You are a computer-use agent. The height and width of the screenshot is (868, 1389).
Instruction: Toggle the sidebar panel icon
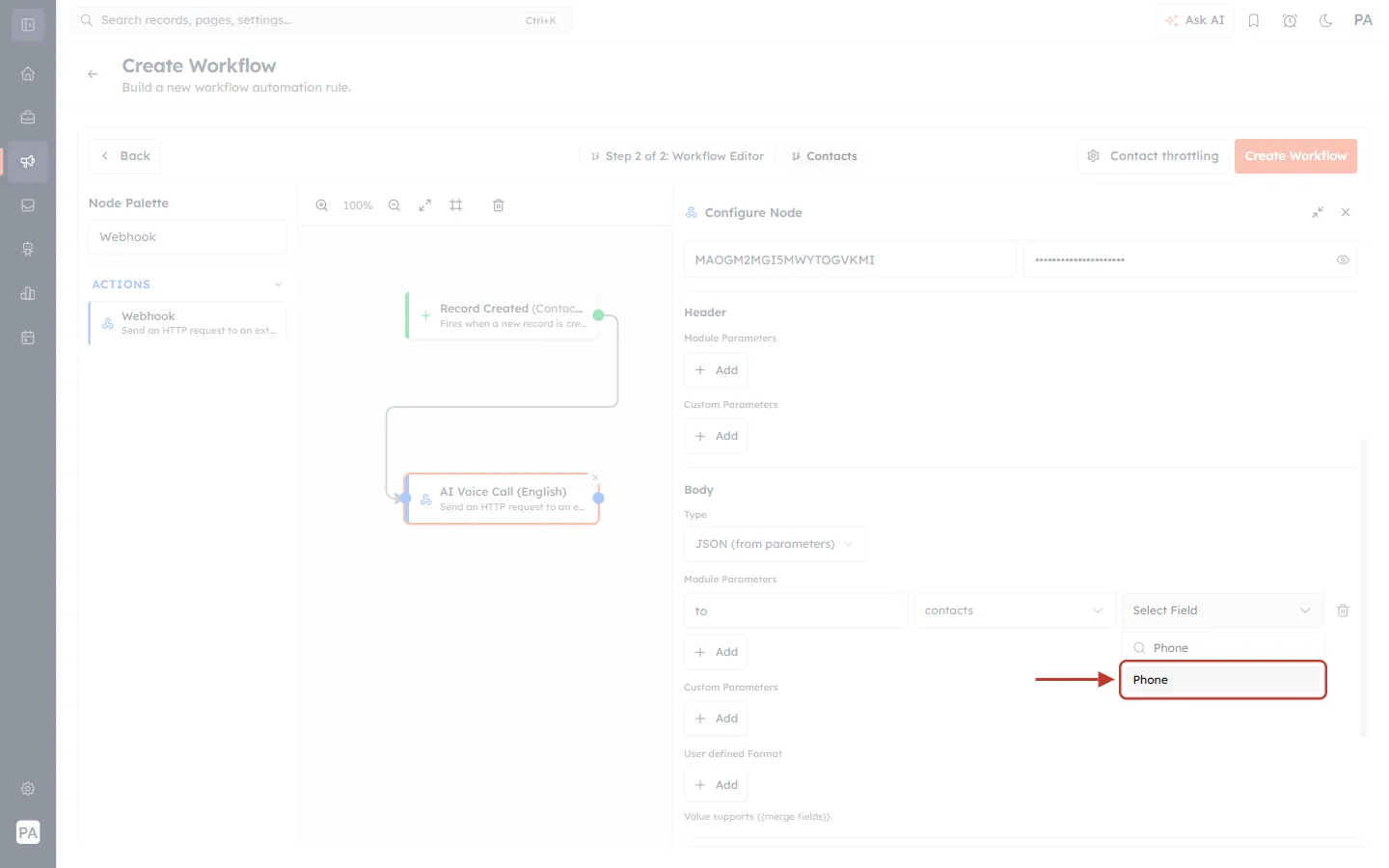tap(28, 25)
